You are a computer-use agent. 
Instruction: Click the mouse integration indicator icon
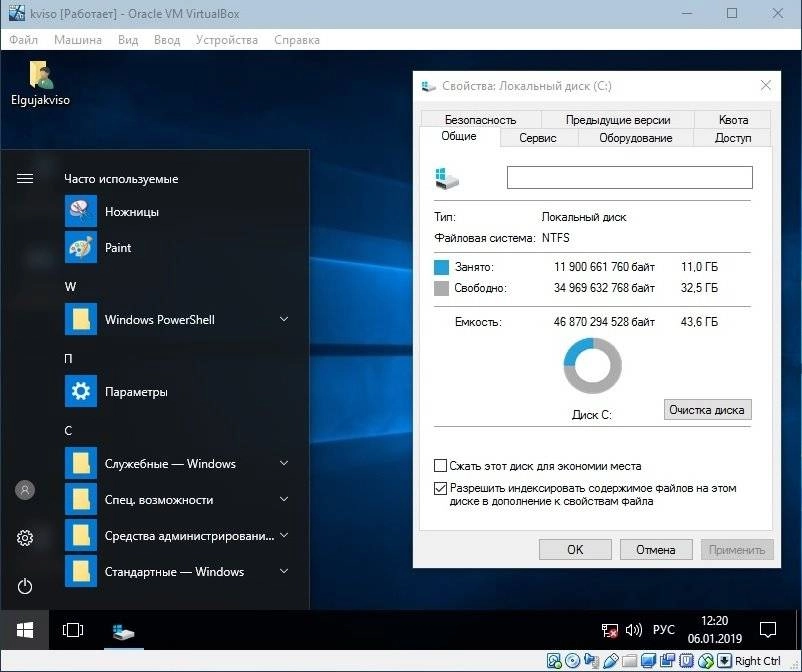click(x=706, y=661)
